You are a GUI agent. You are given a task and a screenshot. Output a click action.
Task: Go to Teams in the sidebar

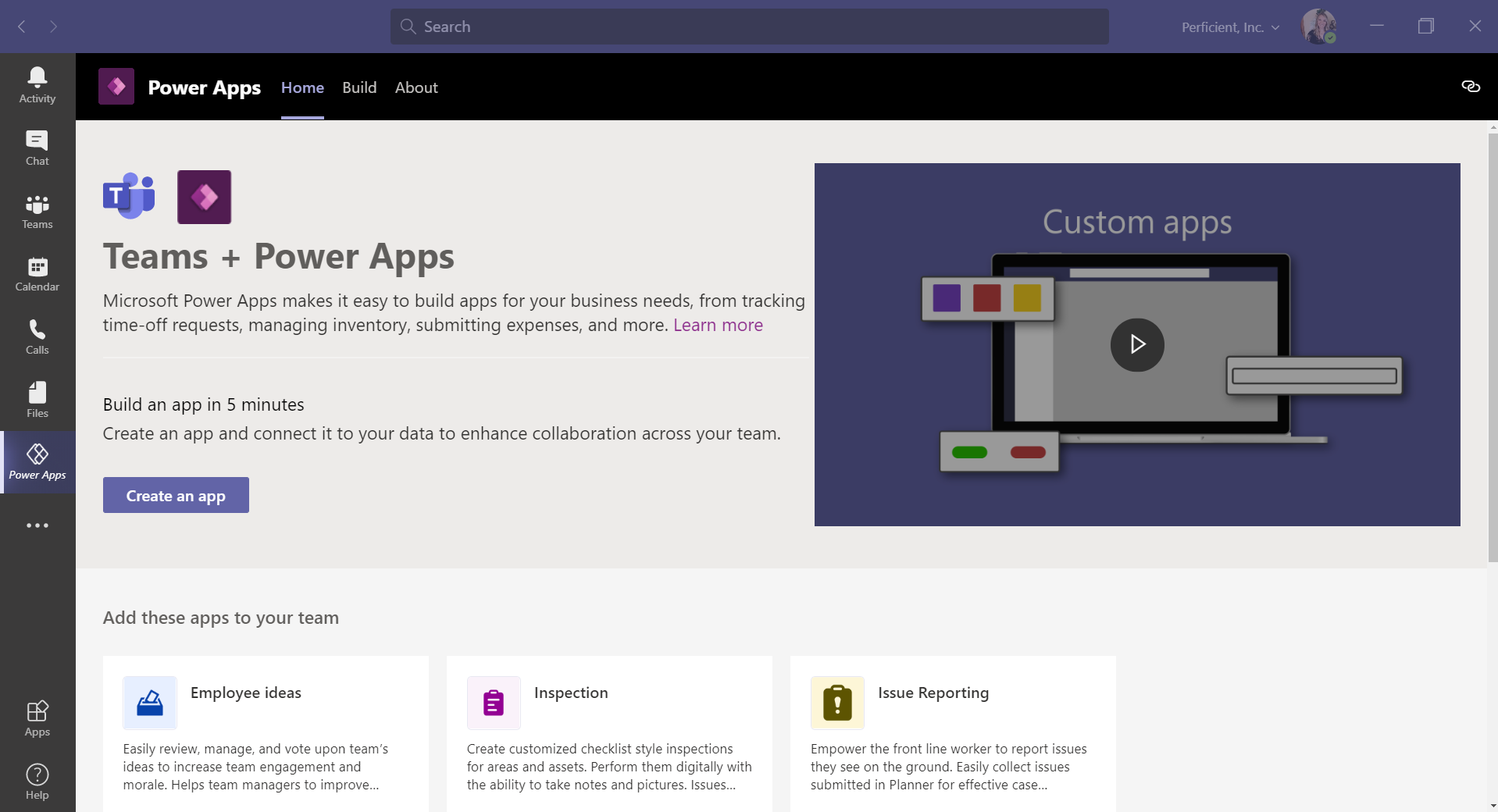(37, 212)
